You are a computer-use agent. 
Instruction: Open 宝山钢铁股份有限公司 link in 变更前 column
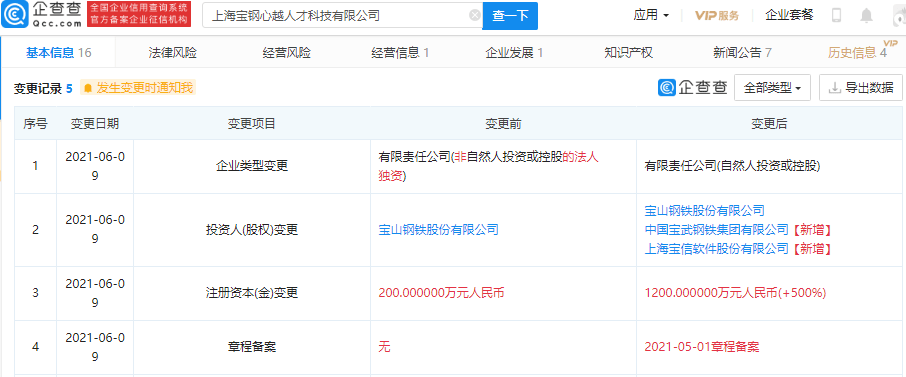click(x=438, y=230)
